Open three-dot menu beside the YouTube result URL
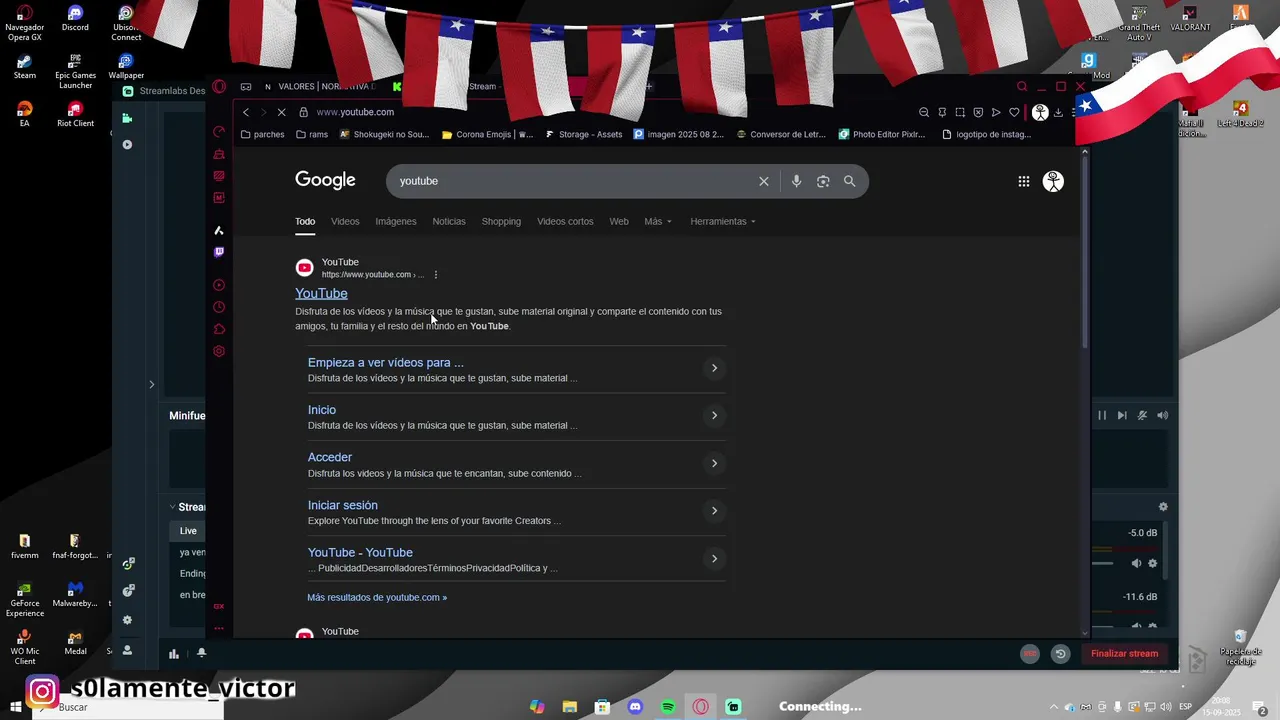Image resolution: width=1280 pixels, height=720 pixels. click(x=436, y=275)
